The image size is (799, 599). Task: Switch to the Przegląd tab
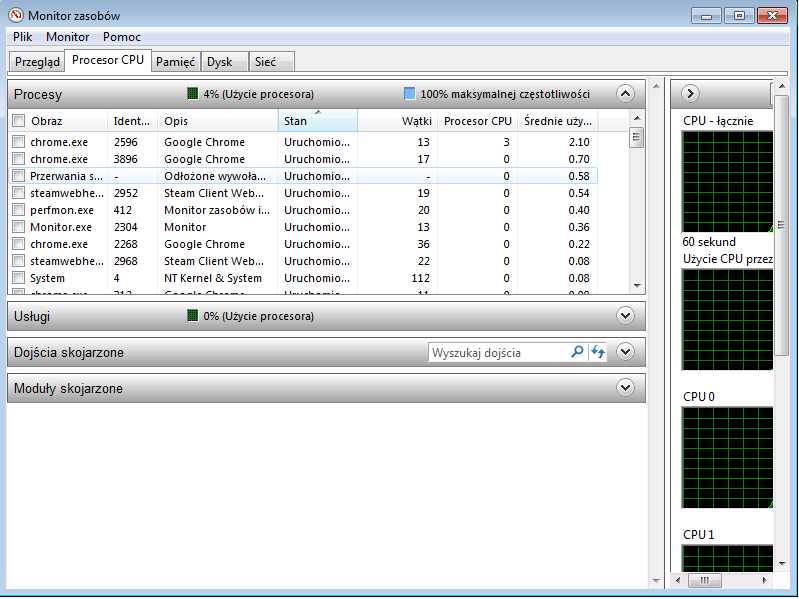coord(37,62)
